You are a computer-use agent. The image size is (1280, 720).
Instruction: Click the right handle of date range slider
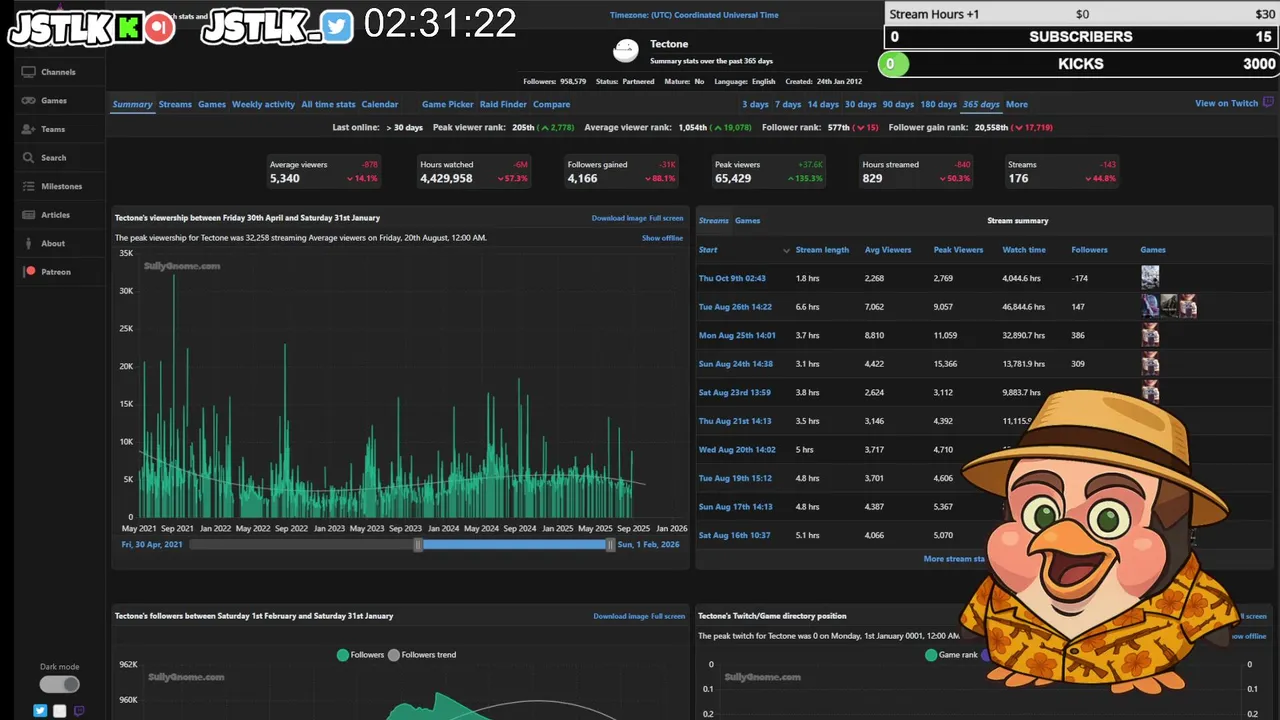[x=610, y=544]
